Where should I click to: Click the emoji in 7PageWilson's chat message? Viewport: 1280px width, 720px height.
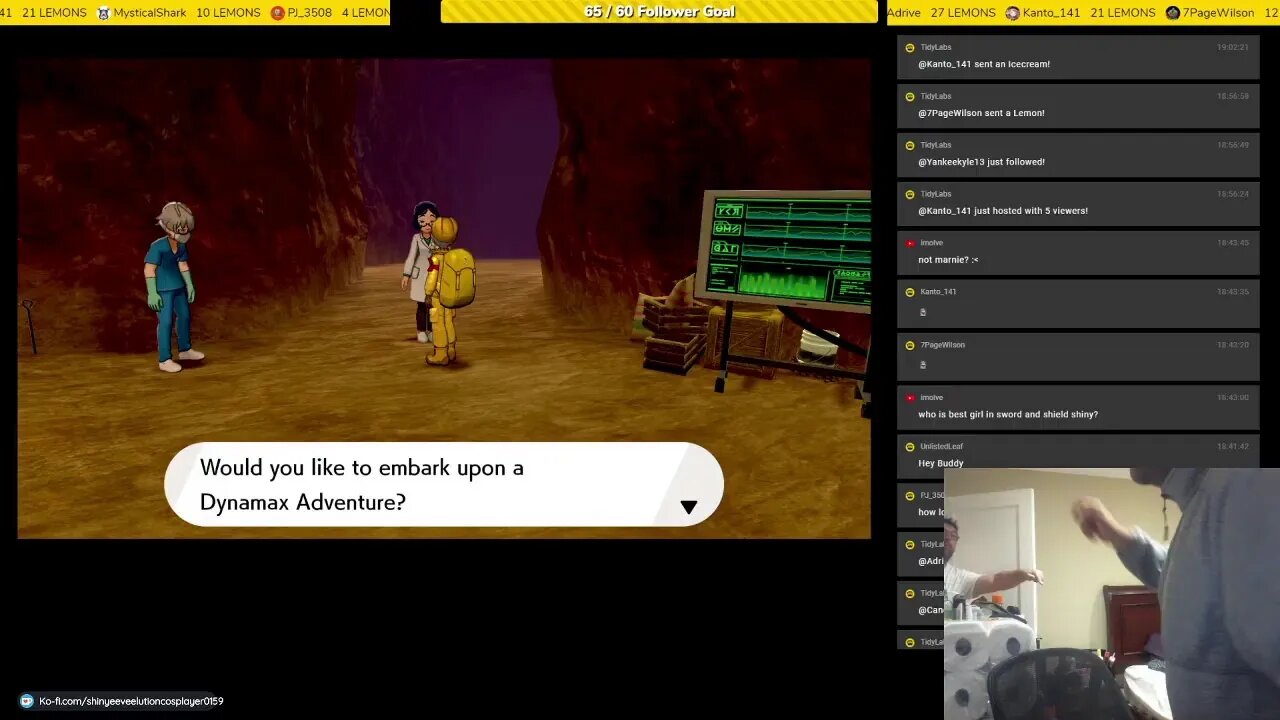922,365
